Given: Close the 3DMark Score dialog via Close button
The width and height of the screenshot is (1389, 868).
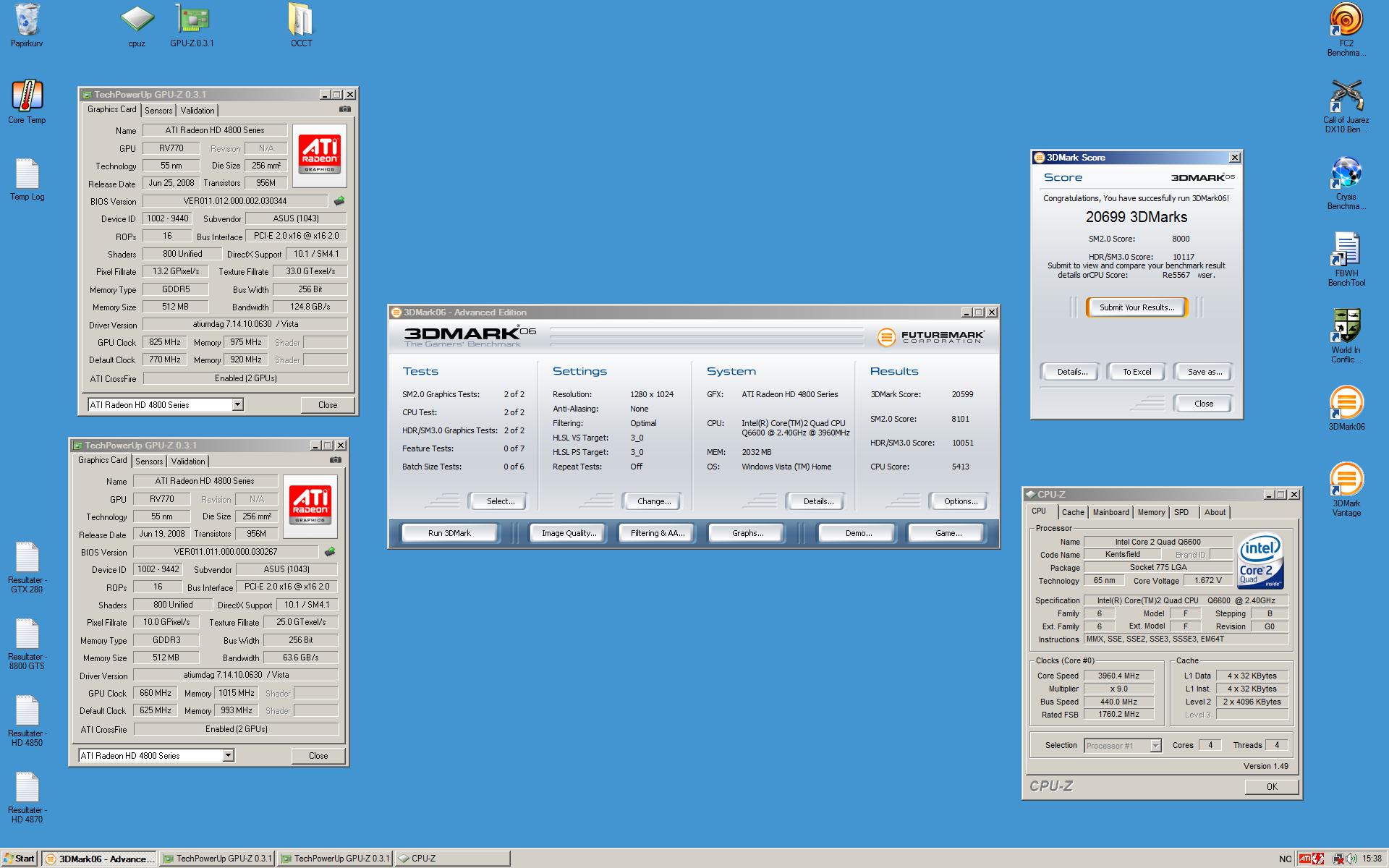Looking at the screenshot, I should click(1204, 404).
